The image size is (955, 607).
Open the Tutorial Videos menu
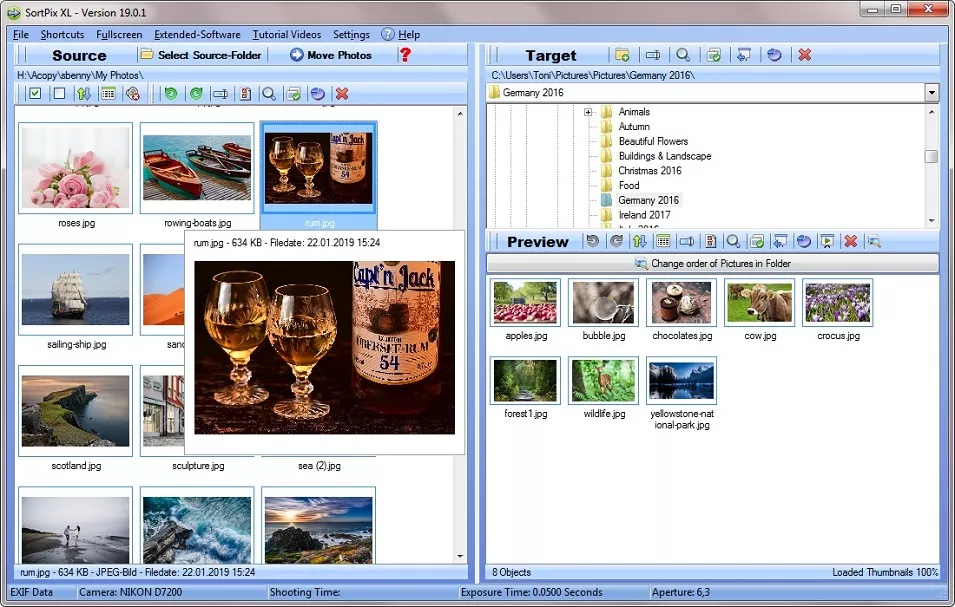[286, 35]
